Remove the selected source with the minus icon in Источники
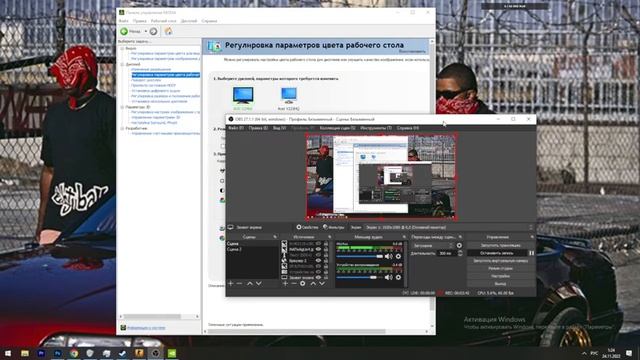The image size is (640, 360). pyautogui.click(x=294, y=283)
